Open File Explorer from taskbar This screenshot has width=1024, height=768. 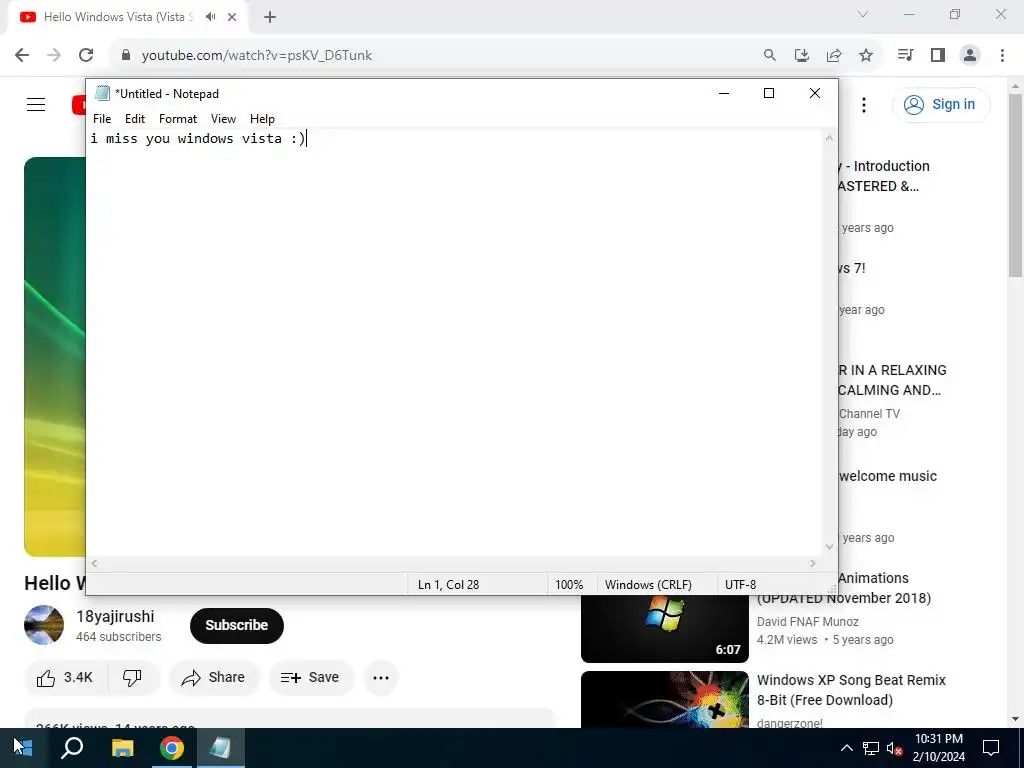click(122, 748)
